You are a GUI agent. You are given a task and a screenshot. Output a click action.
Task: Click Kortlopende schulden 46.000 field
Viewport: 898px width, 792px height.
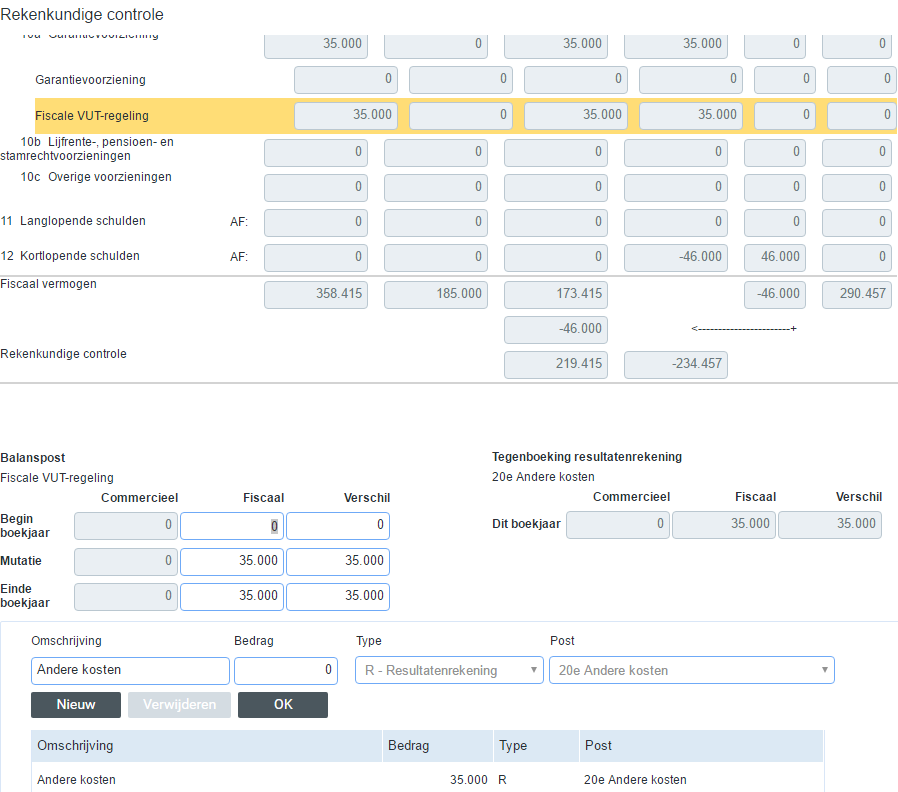(775, 257)
